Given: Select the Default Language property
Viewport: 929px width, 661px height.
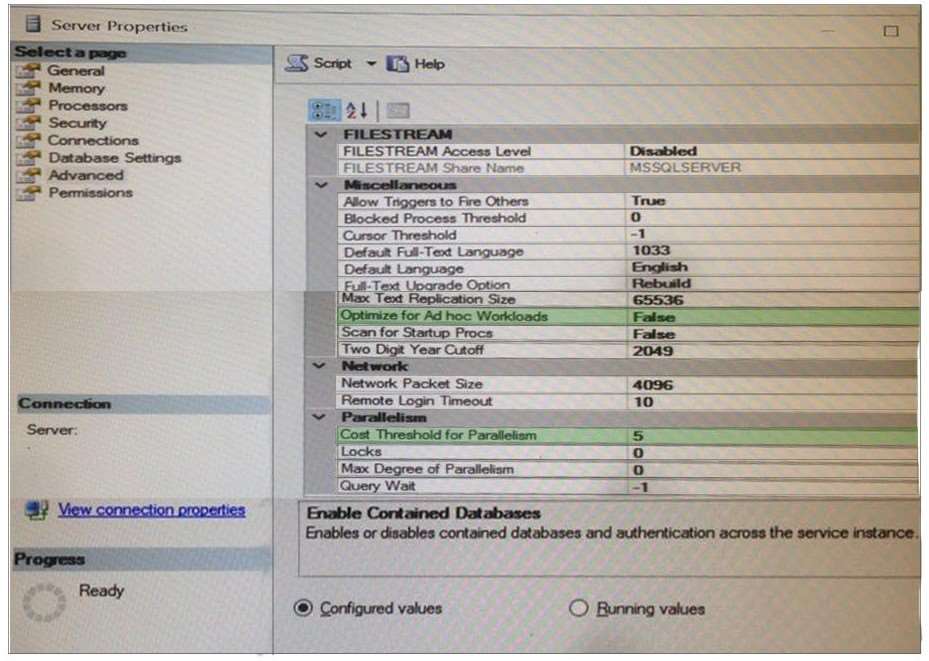Looking at the screenshot, I should click(629, 269).
